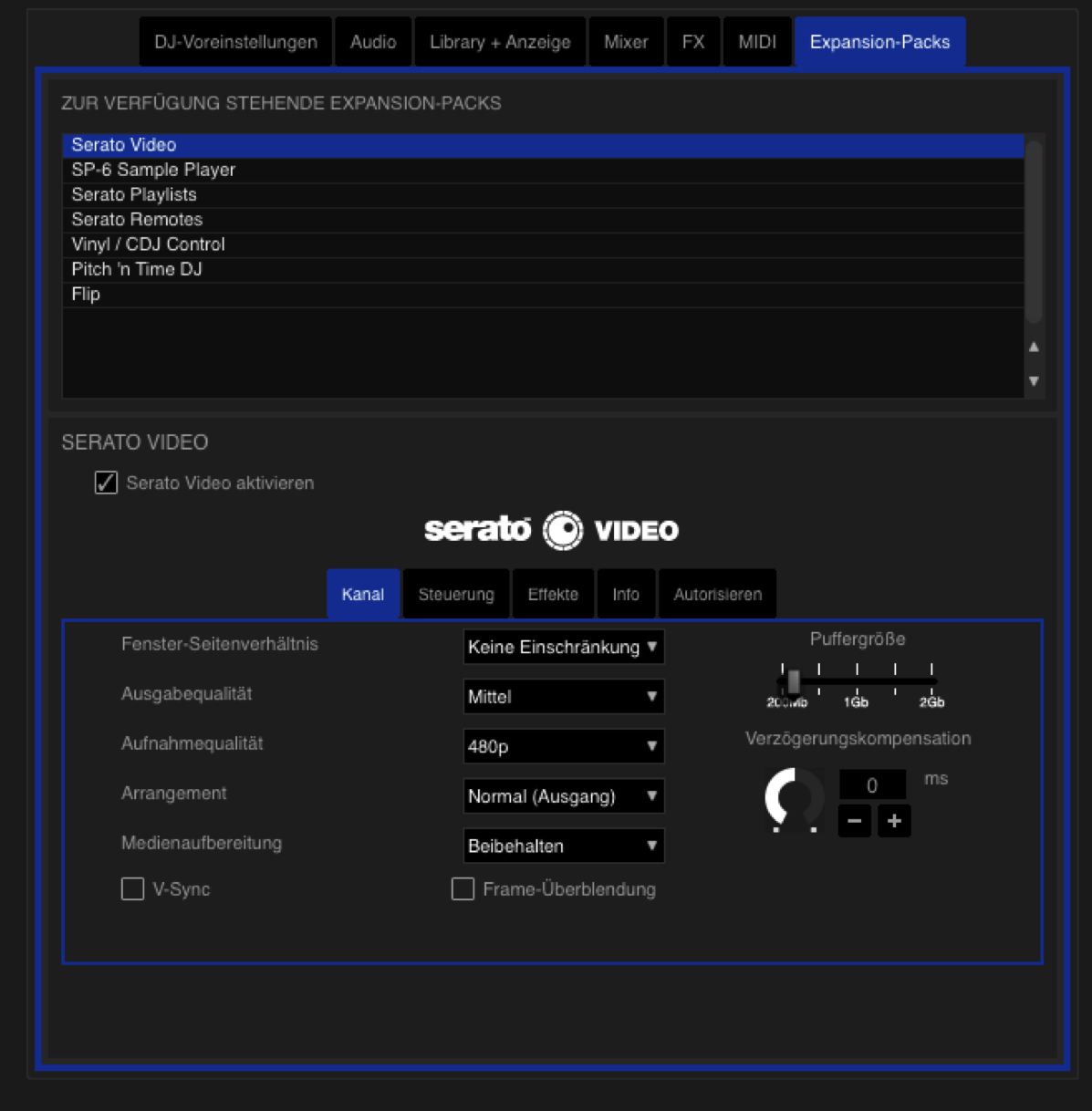This screenshot has height=1111, width=1092.
Task: Click the Verzögerungskompensation rotary knob
Action: tap(794, 799)
